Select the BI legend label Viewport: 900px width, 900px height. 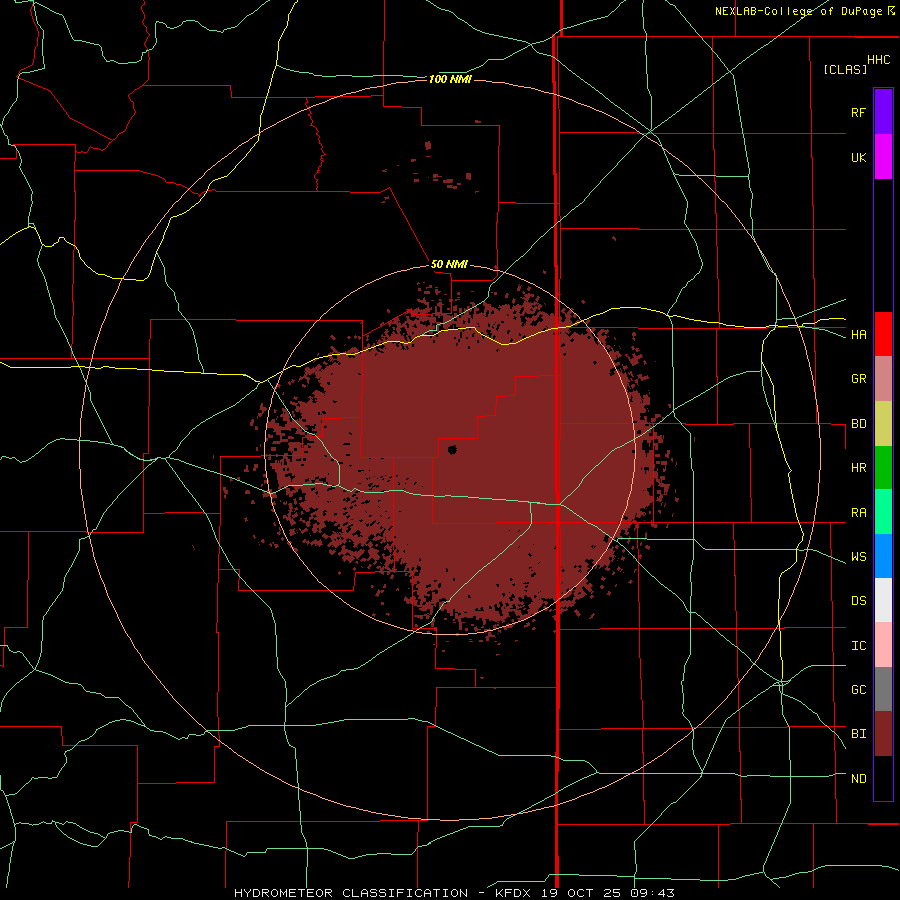859,734
